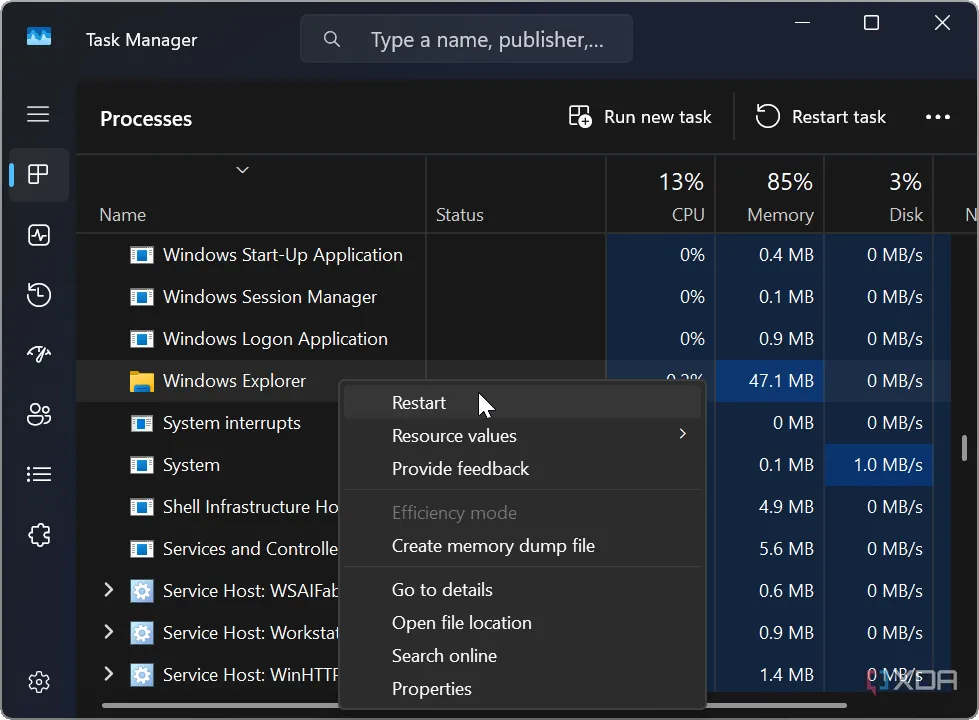Click the Service Host: Workstation gear icon
The height and width of the screenshot is (720, 979).
142,633
